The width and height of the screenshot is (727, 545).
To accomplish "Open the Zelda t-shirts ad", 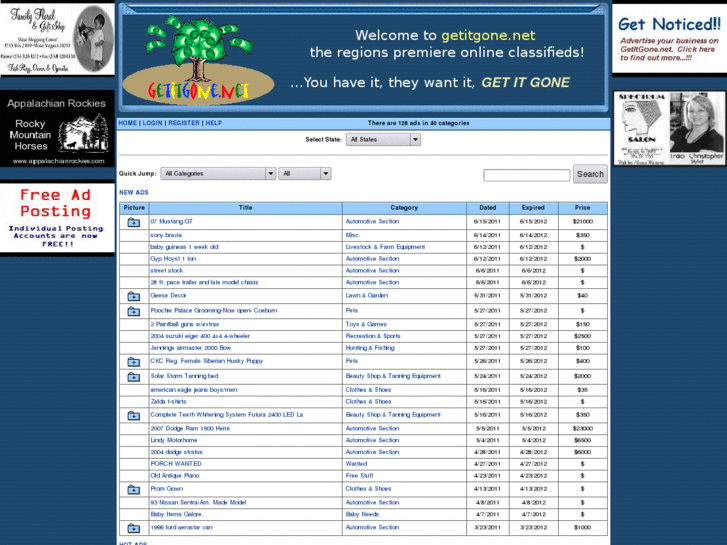I will tap(168, 402).
